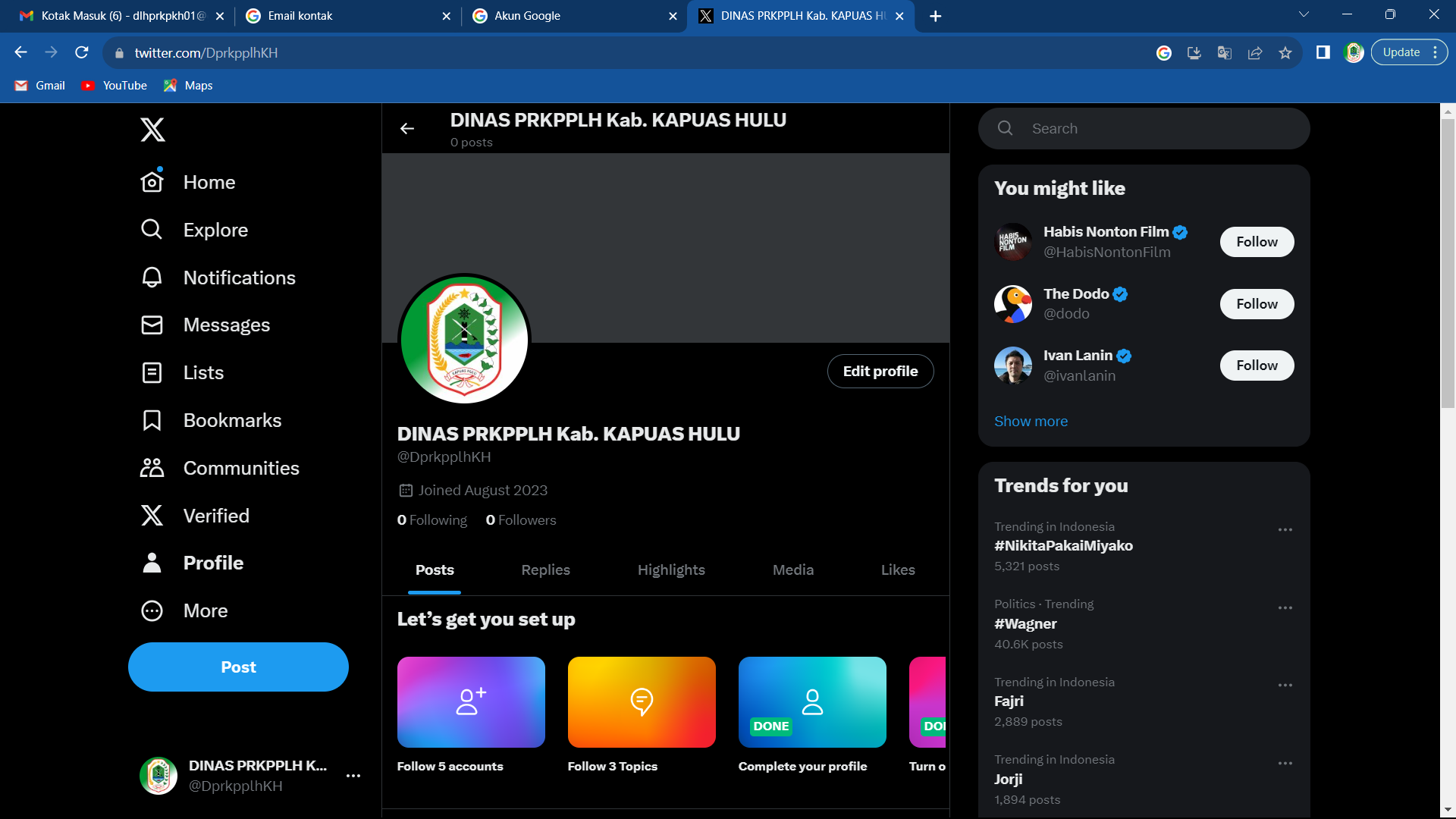Click the Chrome Update button
Viewport: 1456px width, 819px height.
[x=1401, y=52]
